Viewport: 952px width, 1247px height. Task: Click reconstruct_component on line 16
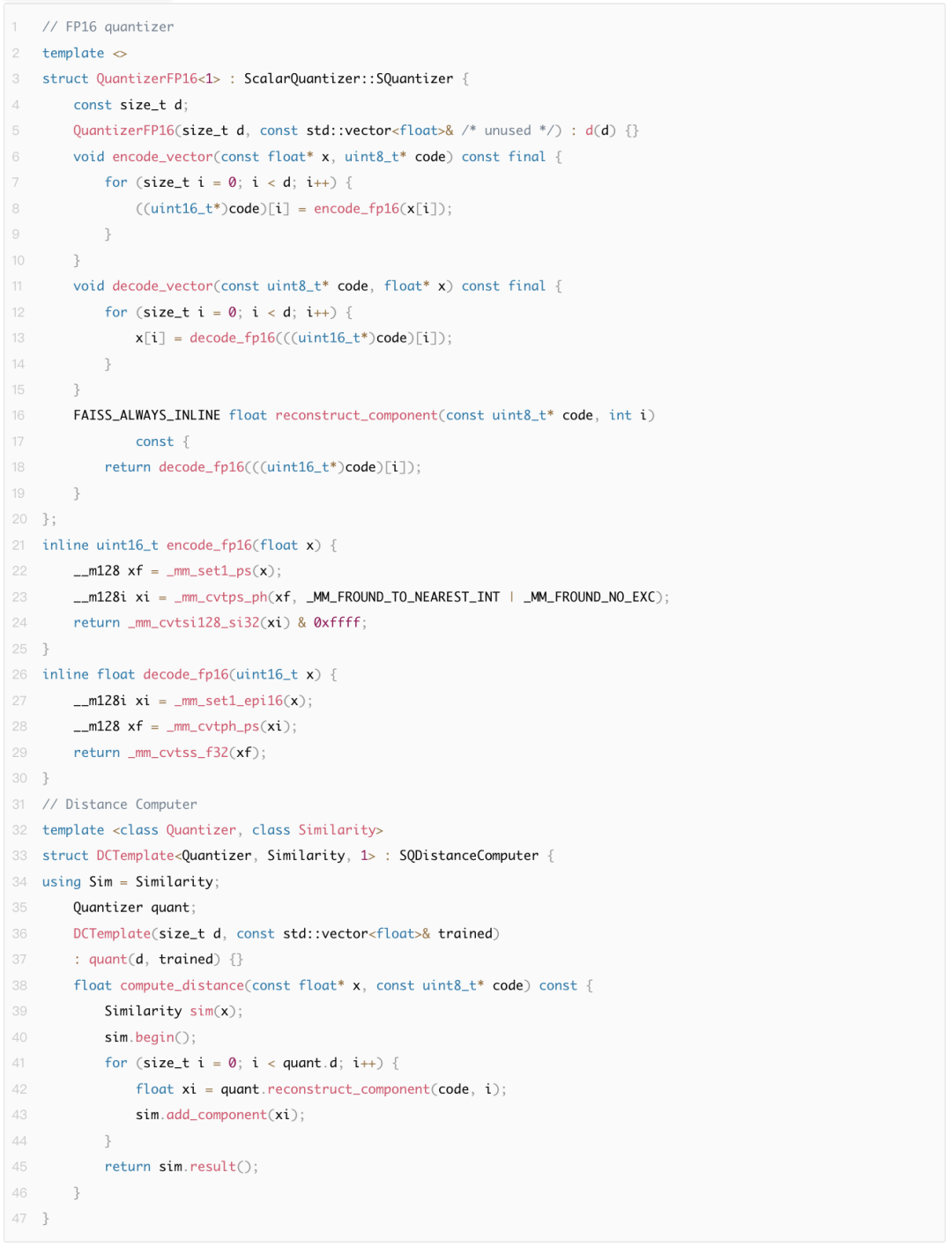[356, 416]
